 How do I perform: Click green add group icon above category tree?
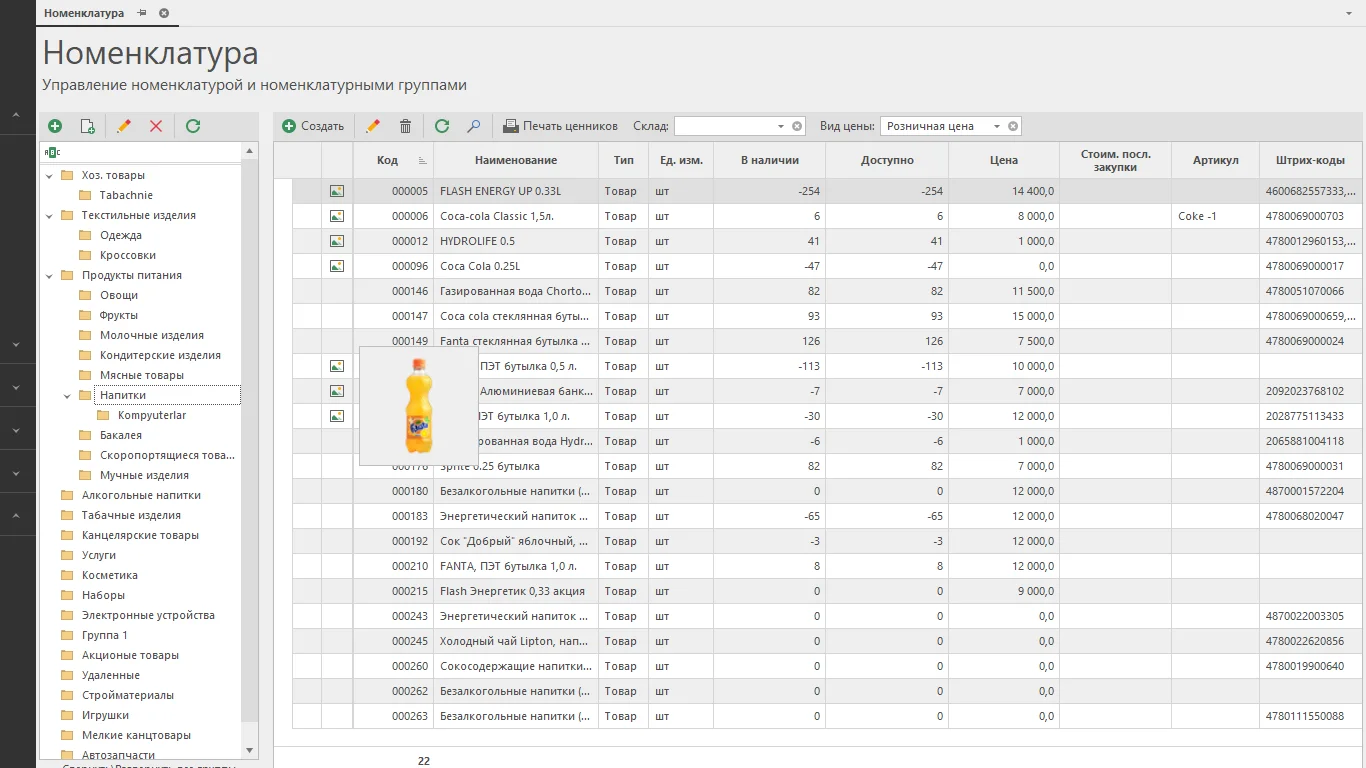[55, 126]
